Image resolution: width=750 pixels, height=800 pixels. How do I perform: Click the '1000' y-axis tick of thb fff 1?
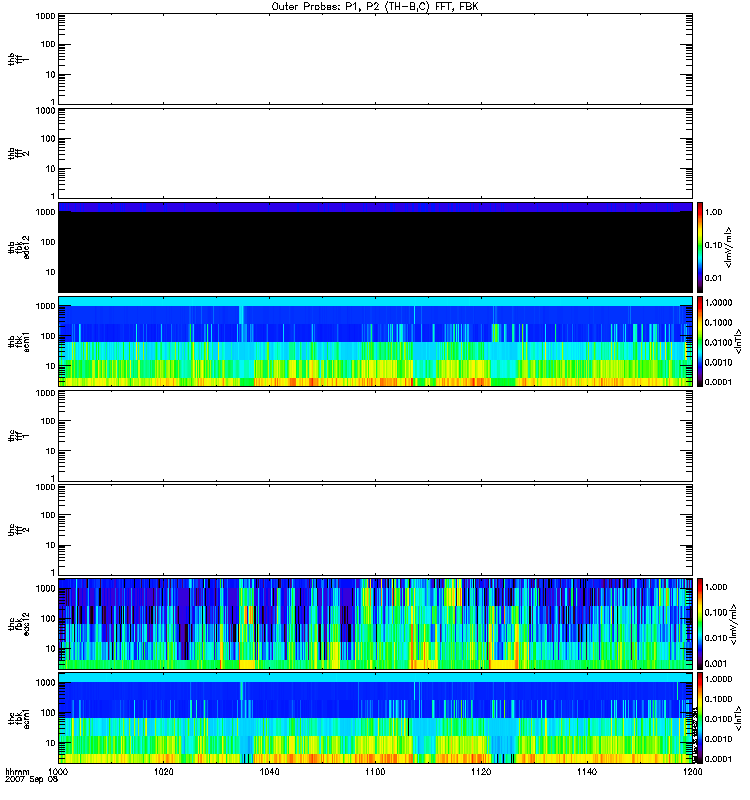point(45,16)
